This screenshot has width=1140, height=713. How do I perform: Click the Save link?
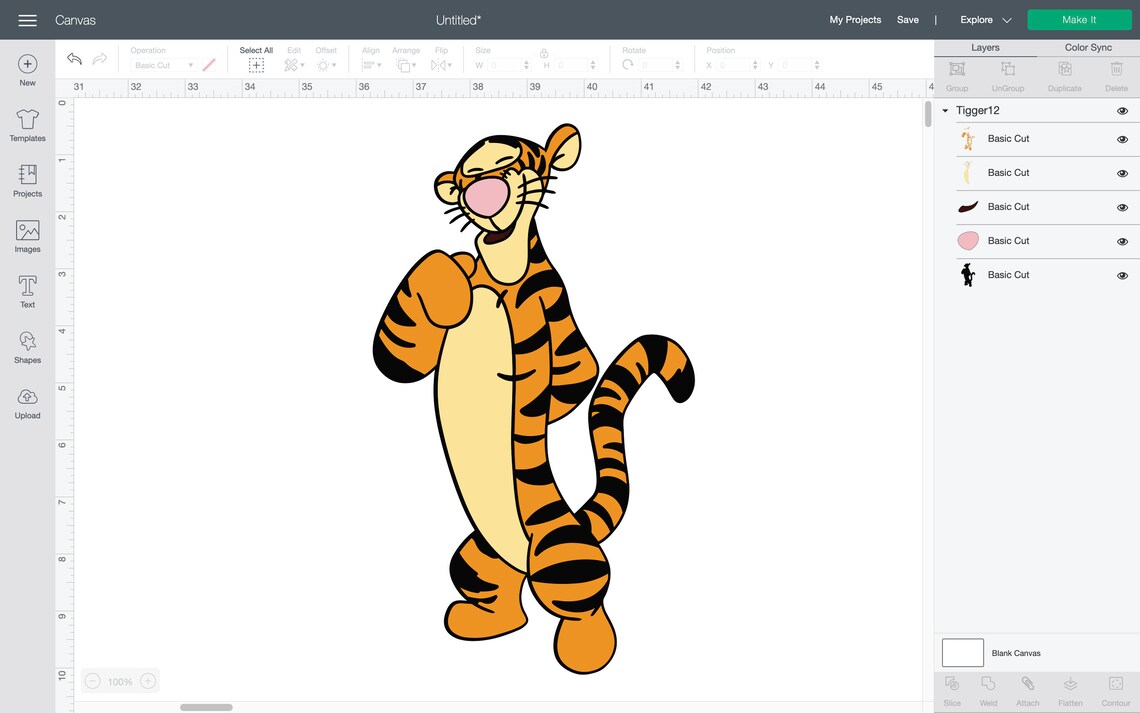907,19
